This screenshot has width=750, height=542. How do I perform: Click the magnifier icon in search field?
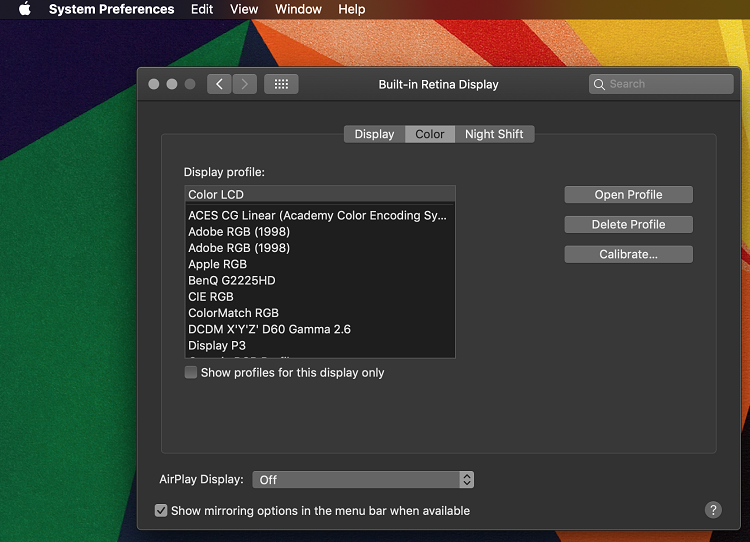pyautogui.click(x=600, y=84)
